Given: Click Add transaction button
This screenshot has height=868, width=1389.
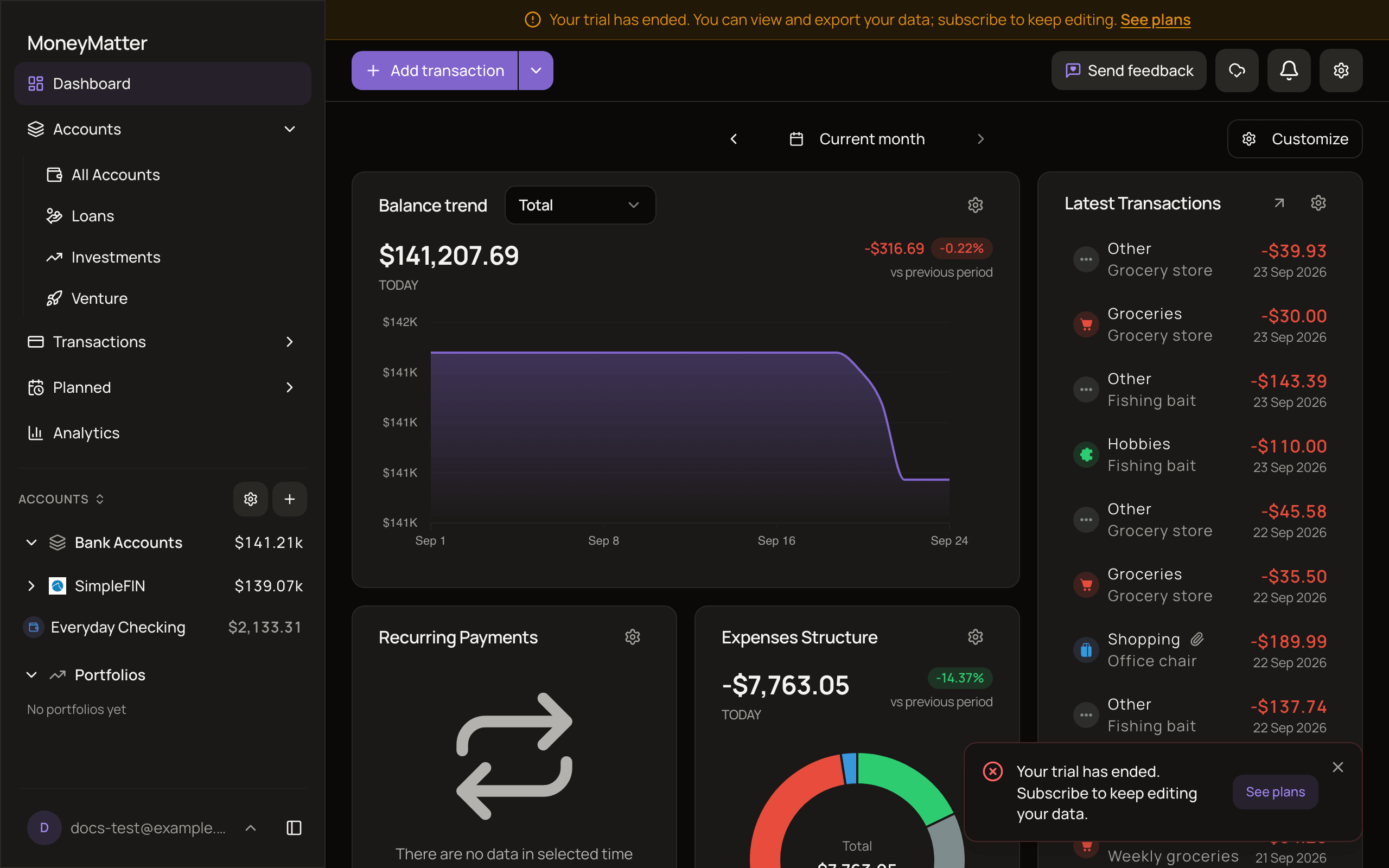Looking at the screenshot, I should click(x=435, y=71).
